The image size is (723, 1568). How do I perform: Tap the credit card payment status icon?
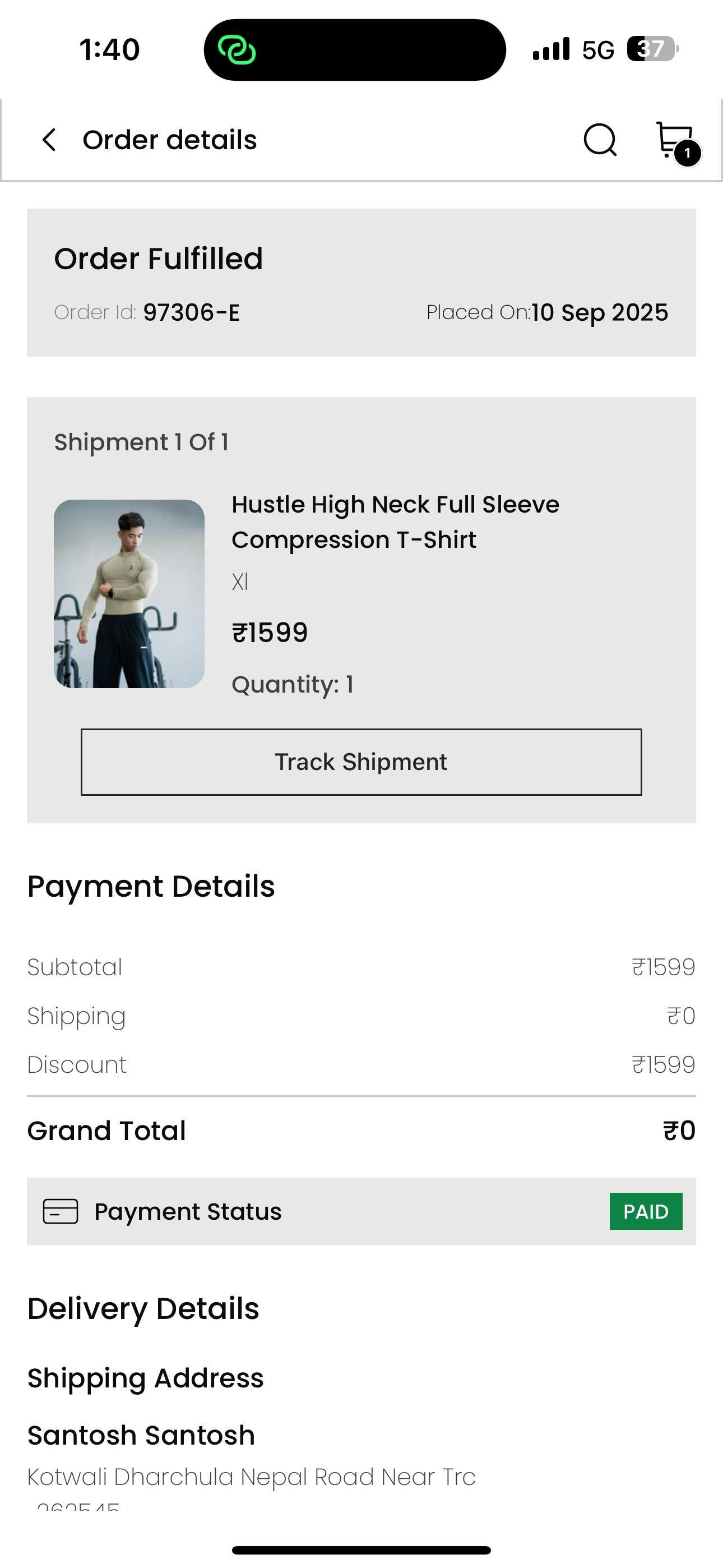[61, 1211]
